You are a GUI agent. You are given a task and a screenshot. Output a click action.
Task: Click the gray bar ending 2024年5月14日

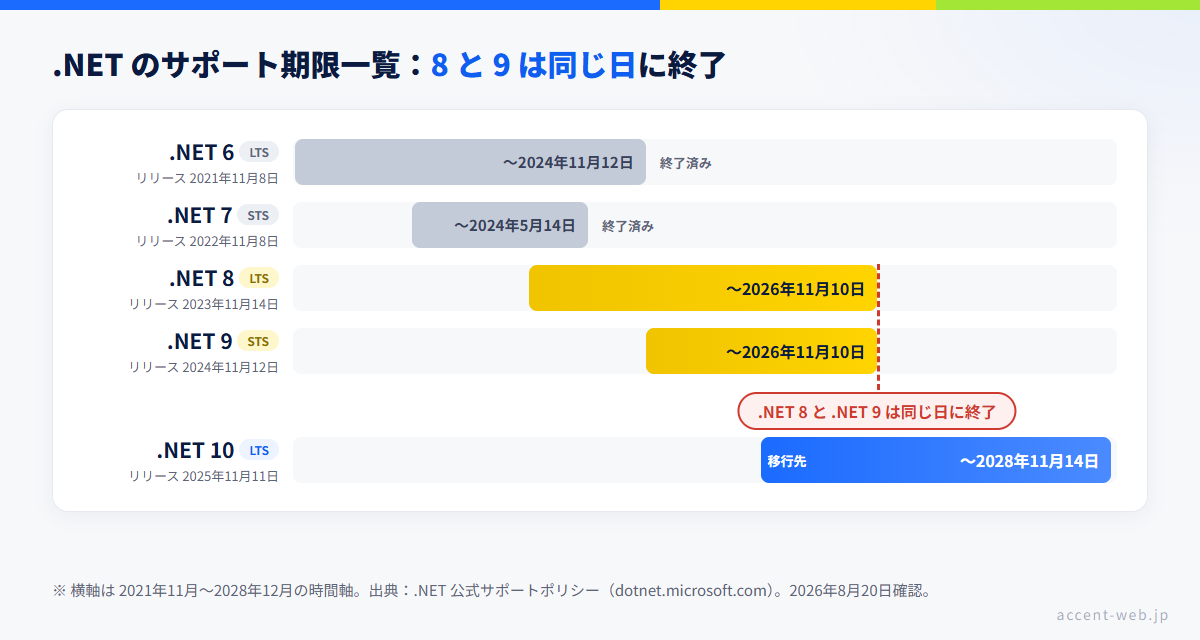coord(500,225)
